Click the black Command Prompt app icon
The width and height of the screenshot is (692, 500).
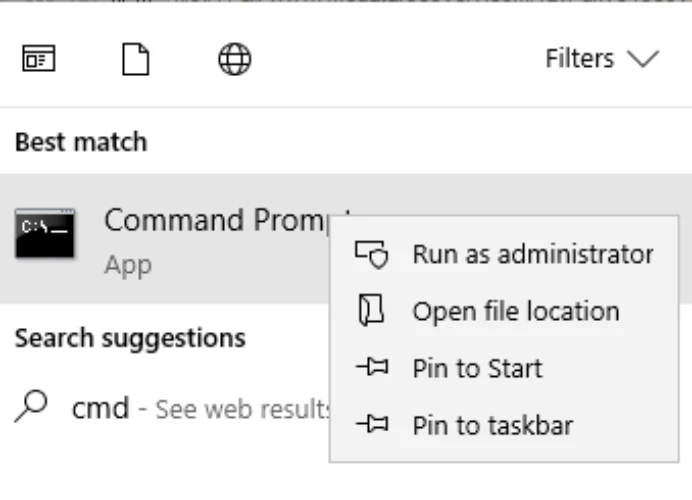click(46, 234)
